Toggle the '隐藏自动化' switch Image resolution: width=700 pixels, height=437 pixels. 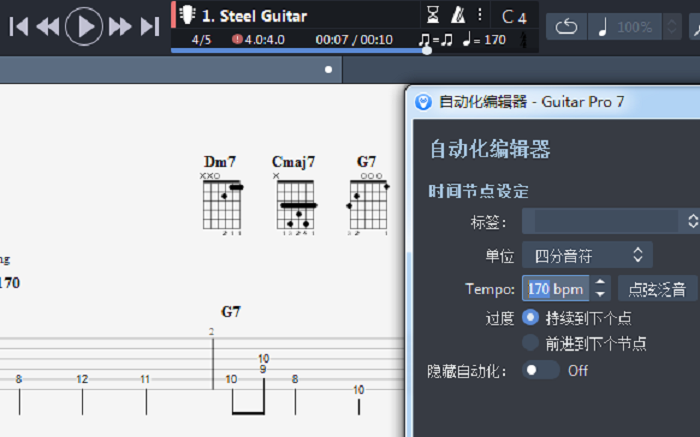coord(541,370)
